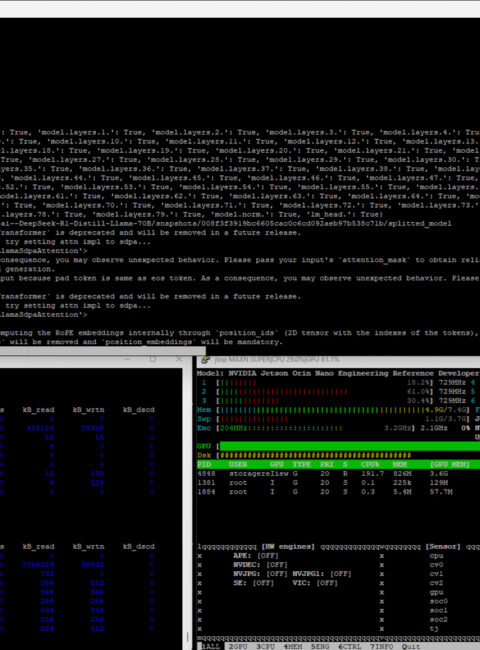480x650 pixels.
Task: Click the 424124 kB_read value
Action: (x=38, y=428)
